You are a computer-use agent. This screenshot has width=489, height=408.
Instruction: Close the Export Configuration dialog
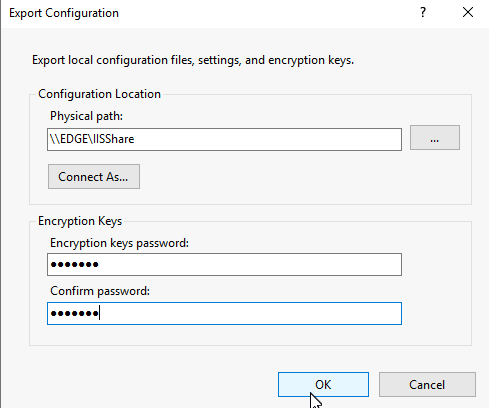[468, 13]
